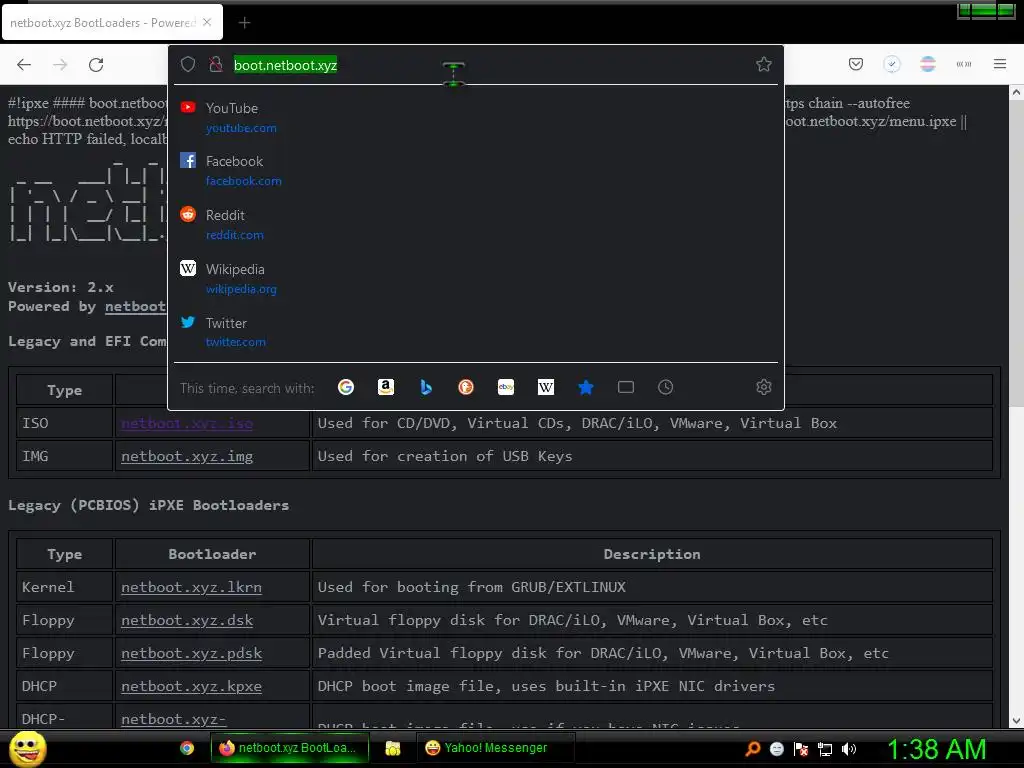Search bookmarks with star icon
The image size is (1024, 768).
point(586,387)
